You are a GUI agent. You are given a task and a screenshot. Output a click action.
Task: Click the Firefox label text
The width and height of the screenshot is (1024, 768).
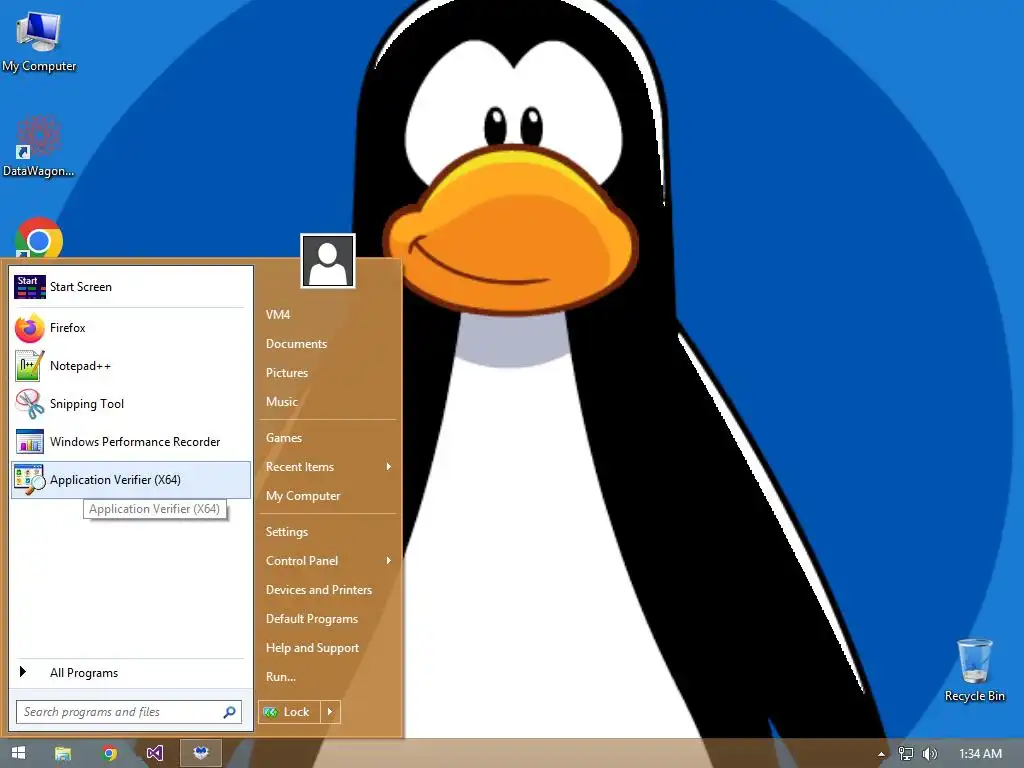tap(68, 328)
